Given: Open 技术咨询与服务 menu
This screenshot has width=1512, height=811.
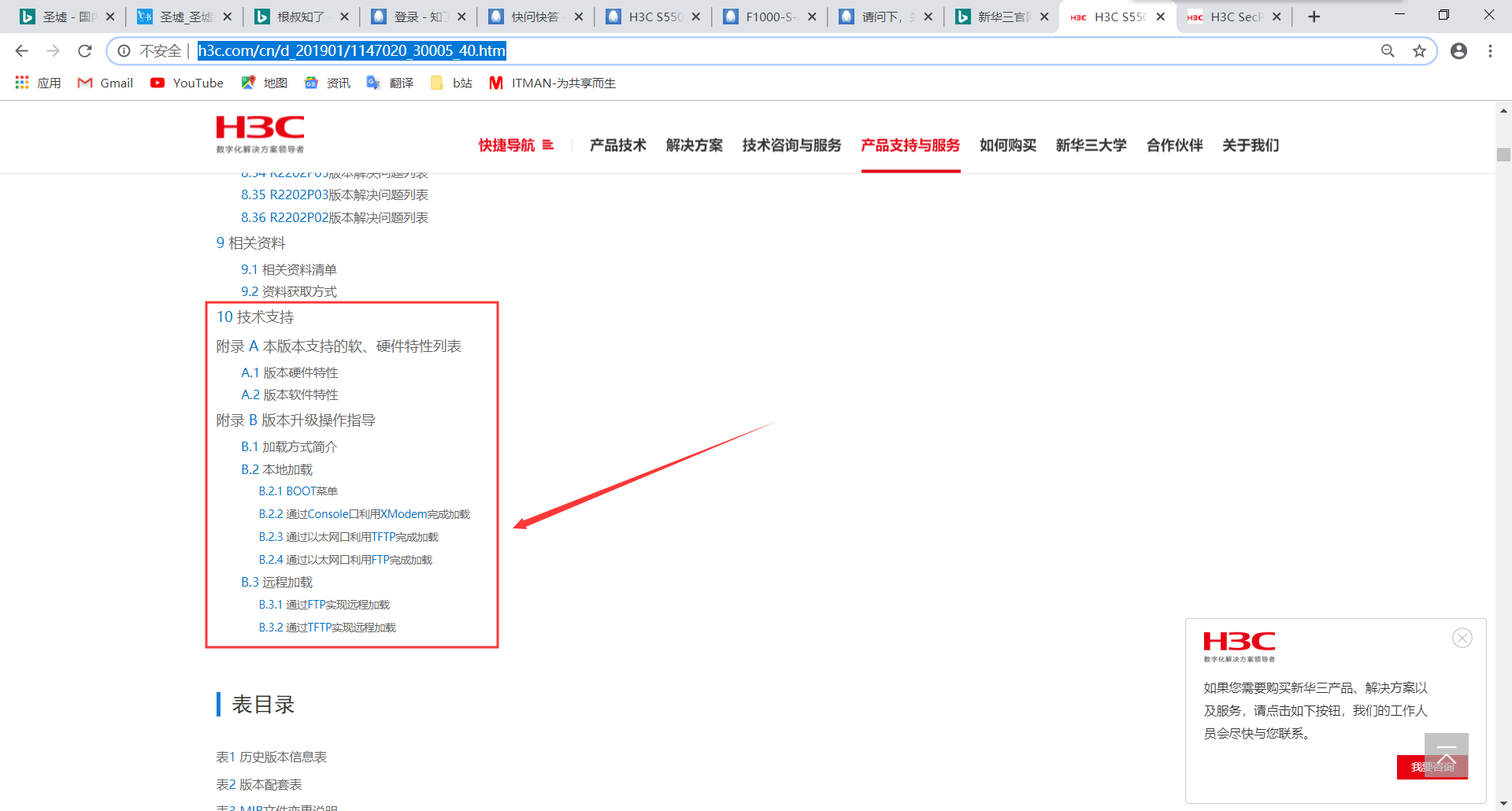Looking at the screenshot, I should pyautogui.click(x=791, y=145).
